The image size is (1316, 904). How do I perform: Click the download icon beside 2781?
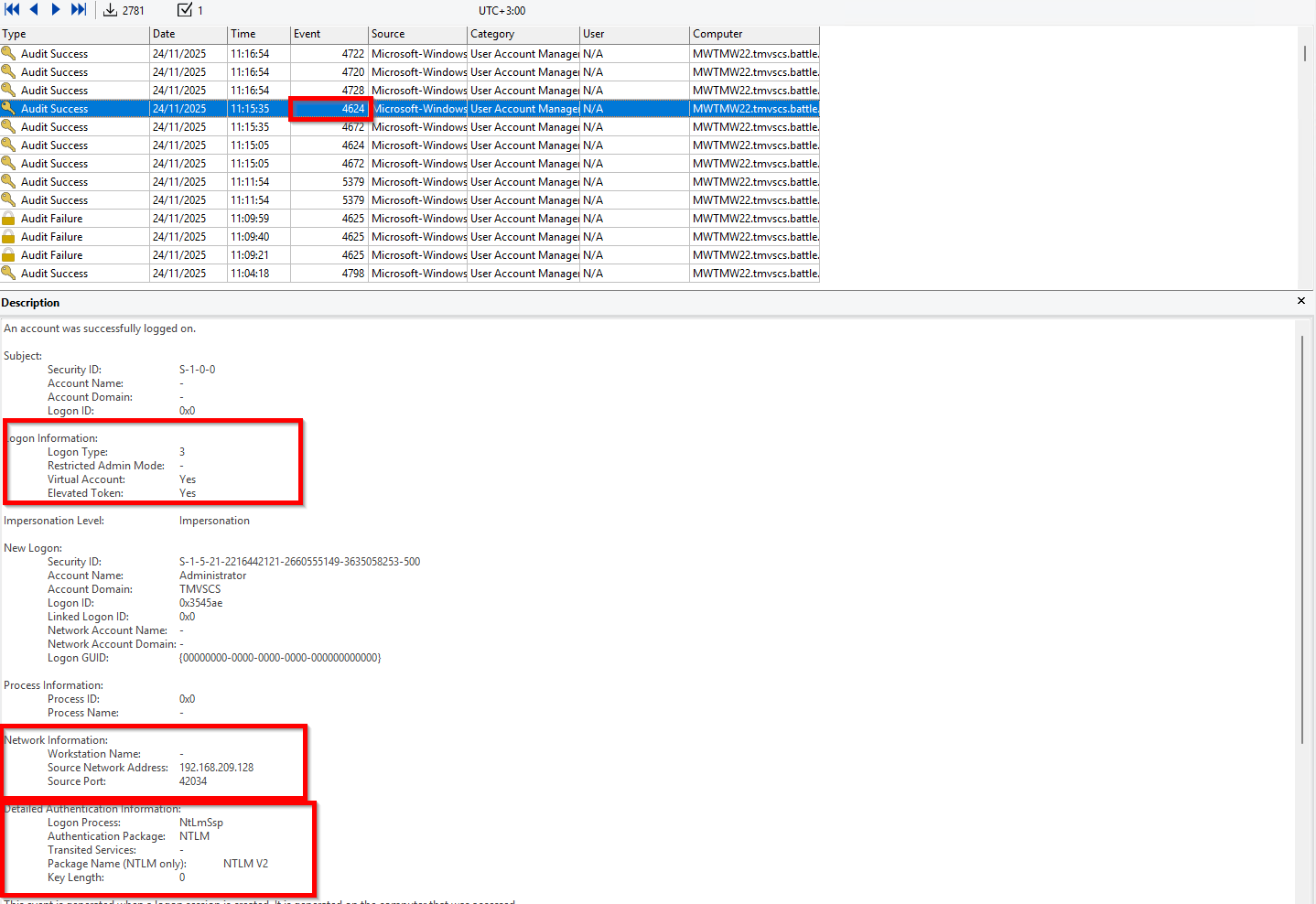[x=110, y=9]
